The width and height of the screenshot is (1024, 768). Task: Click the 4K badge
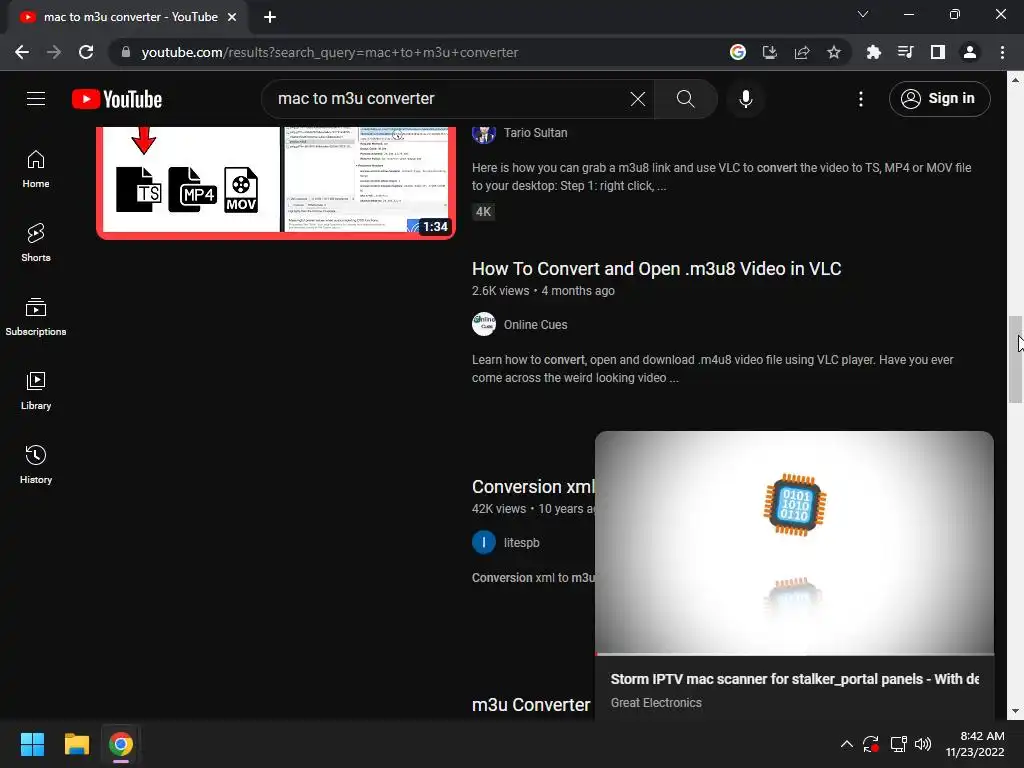(483, 212)
